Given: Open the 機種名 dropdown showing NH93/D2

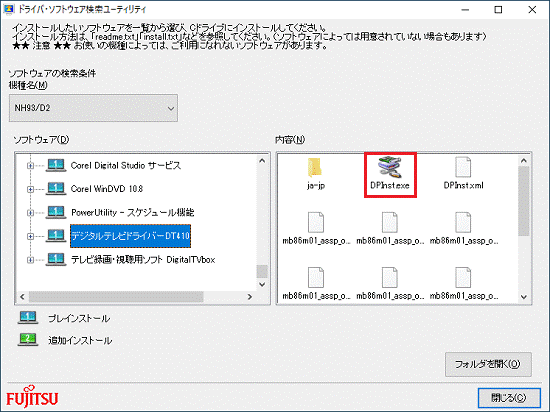Looking at the screenshot, I should [x=93, y=108].
